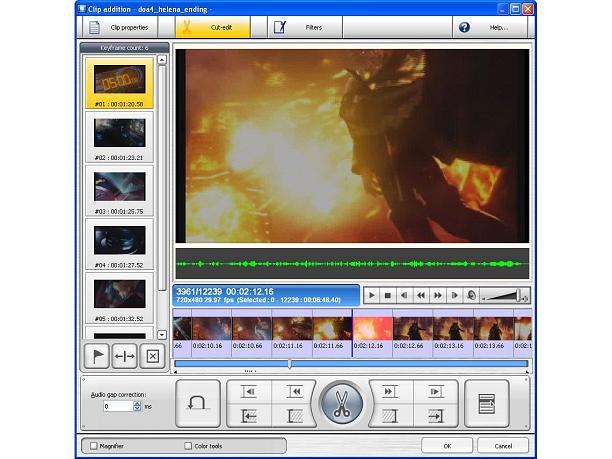Screen dimensions: 612x459
Task: Select keyframe thumbnail #04 at 00:01:27.52
Action: click(119, 244)
